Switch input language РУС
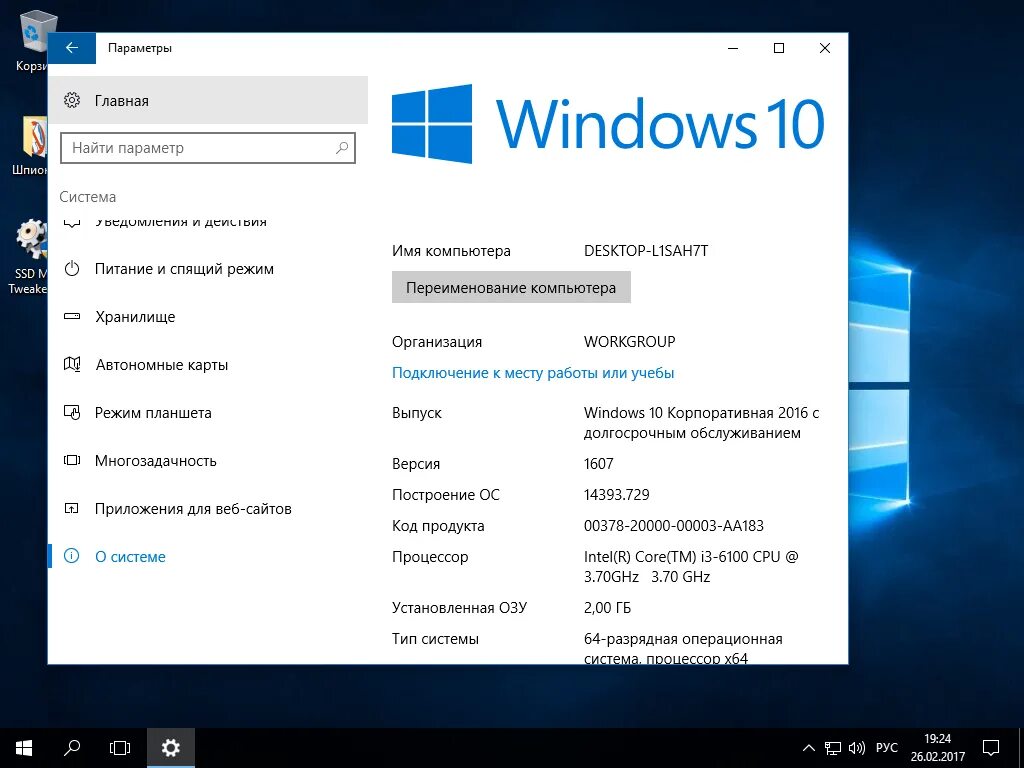Screen dimensions: 1024x768 [x=886, y=748]
